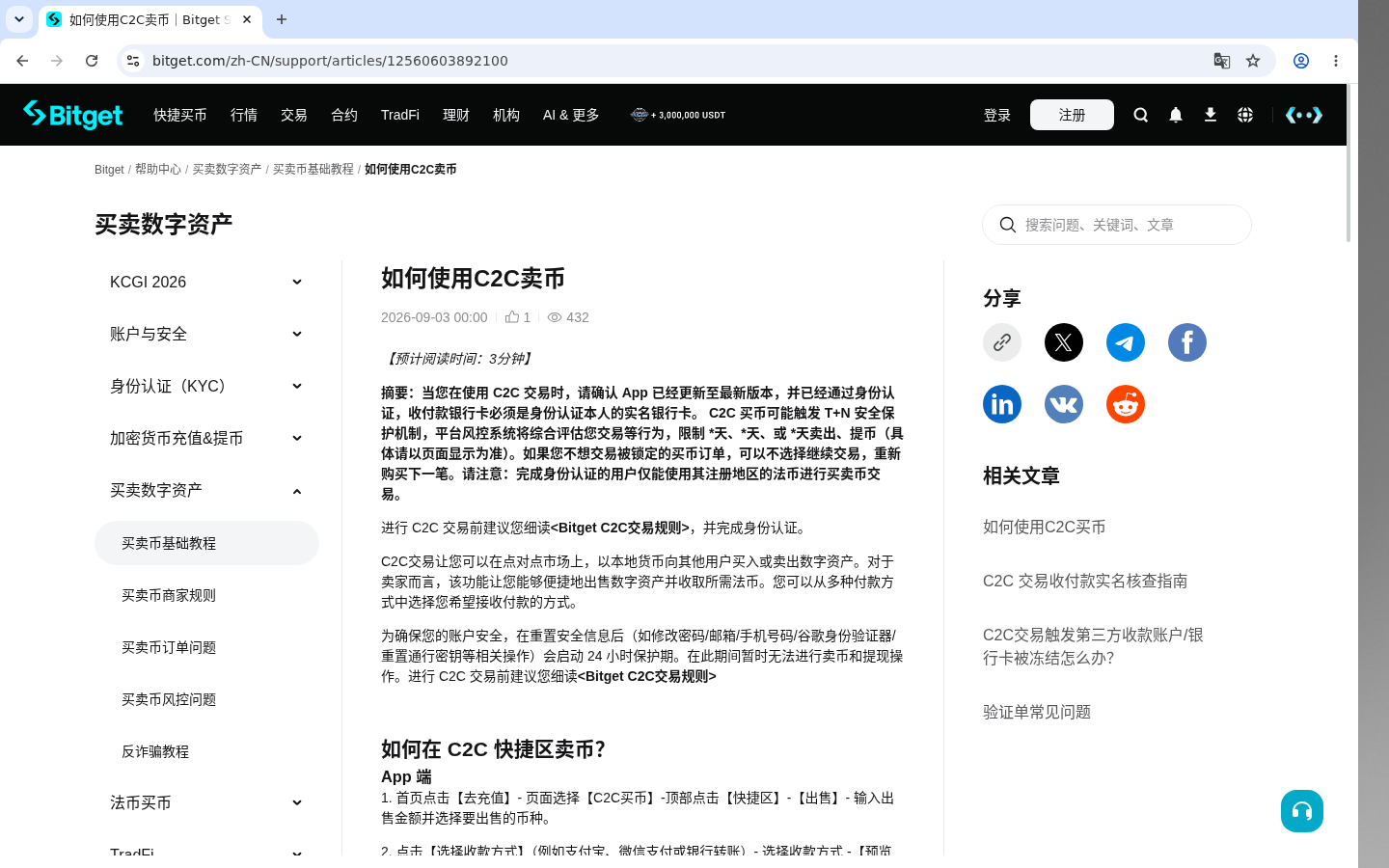
Task: Open the Chrome profile icon
Action: pyautogui.click(x=1301, y=61)
